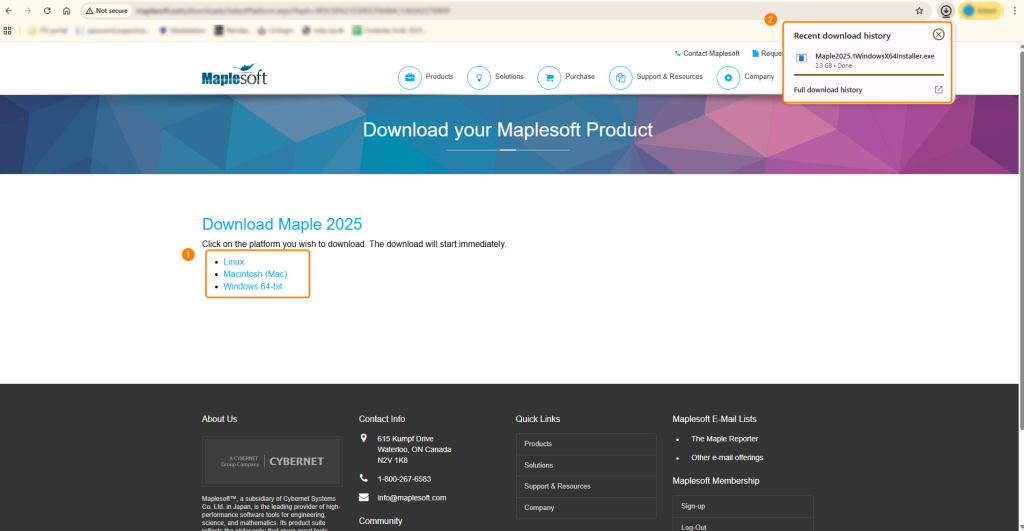This screenshot has height=531, width=1024.
Task: Open Full download history
Action: (828, 90)
